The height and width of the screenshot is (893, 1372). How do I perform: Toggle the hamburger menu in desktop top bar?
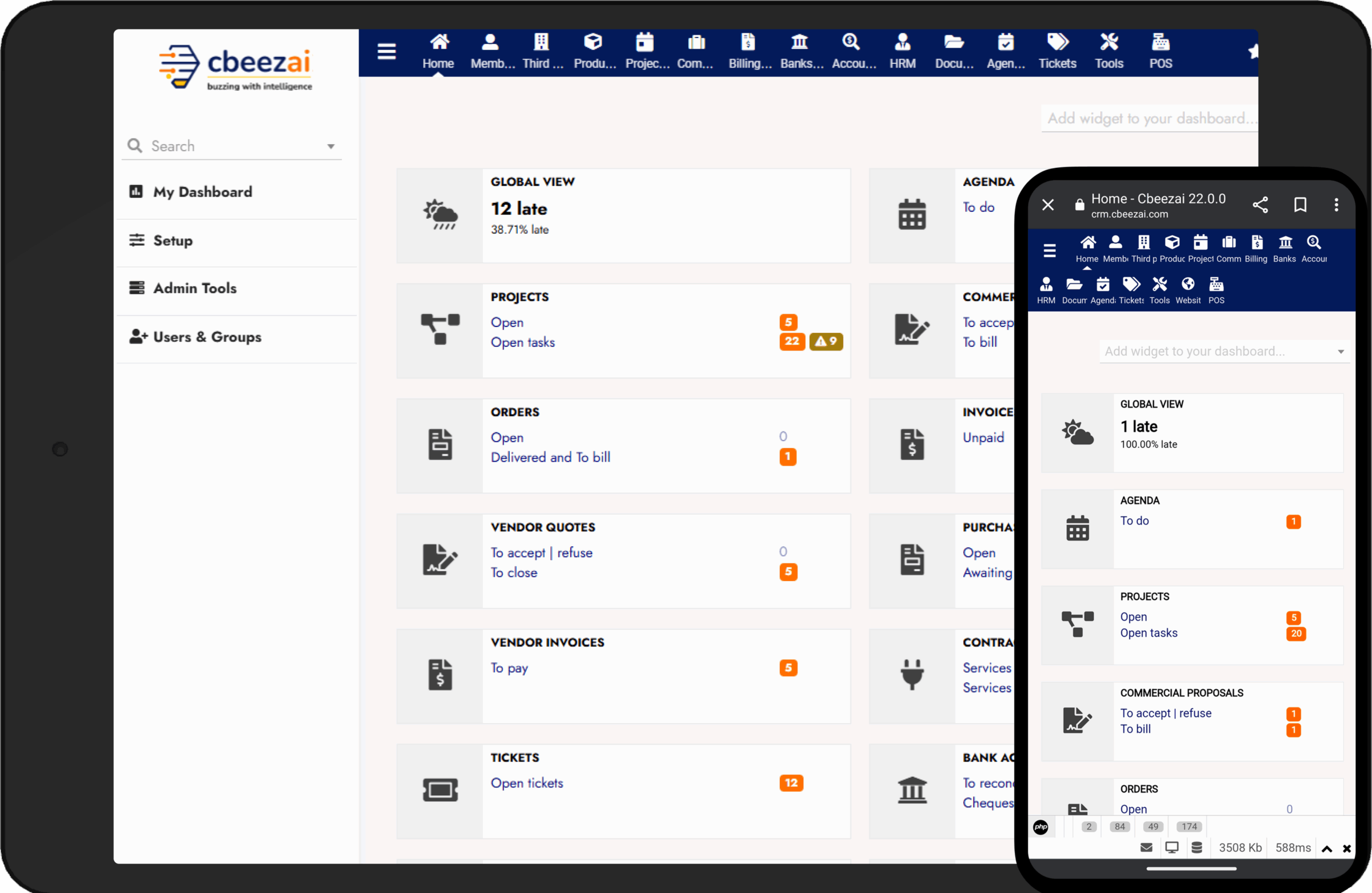[x=387, y=52]
